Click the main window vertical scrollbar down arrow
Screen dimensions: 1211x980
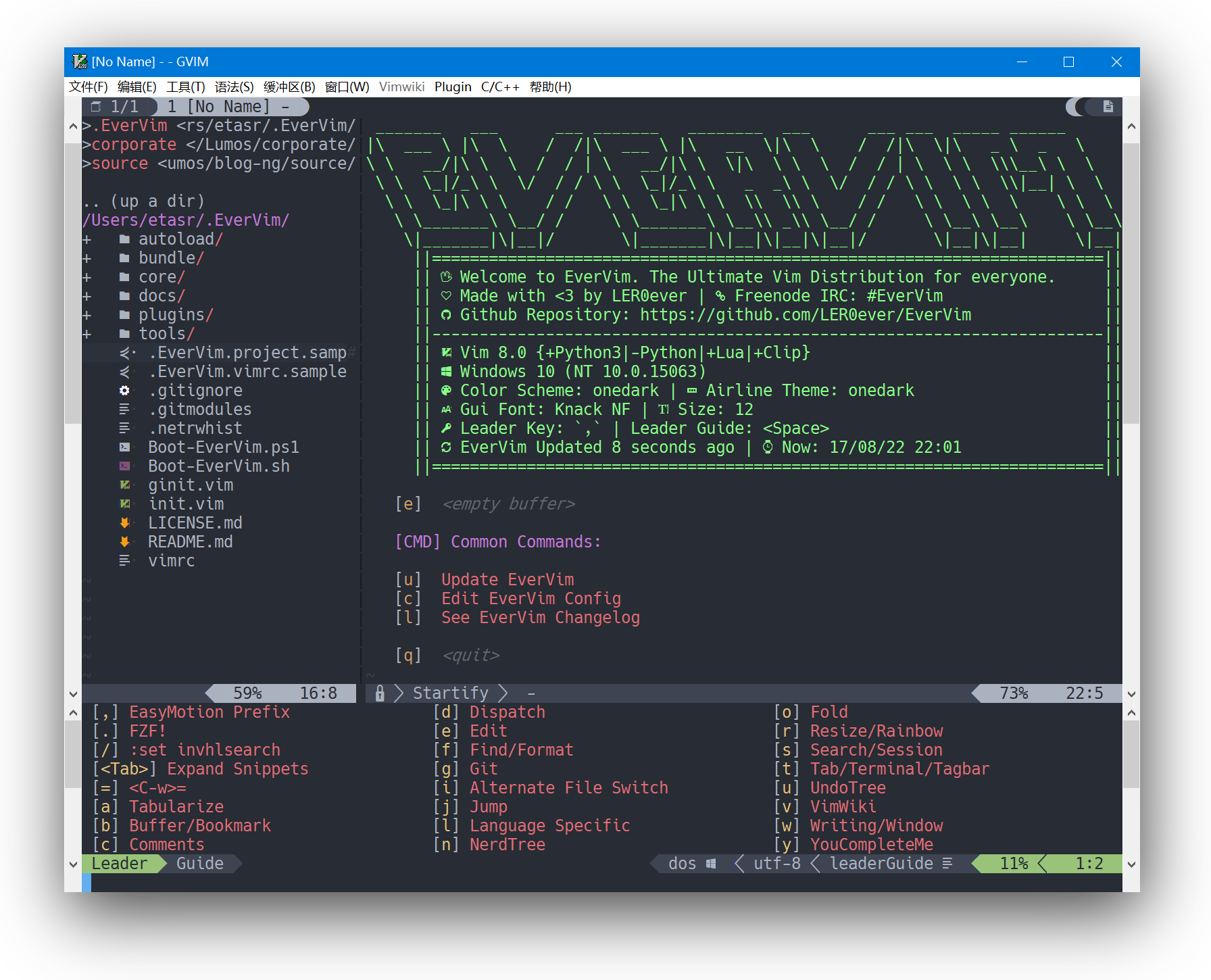click(x=1131, y=694)
